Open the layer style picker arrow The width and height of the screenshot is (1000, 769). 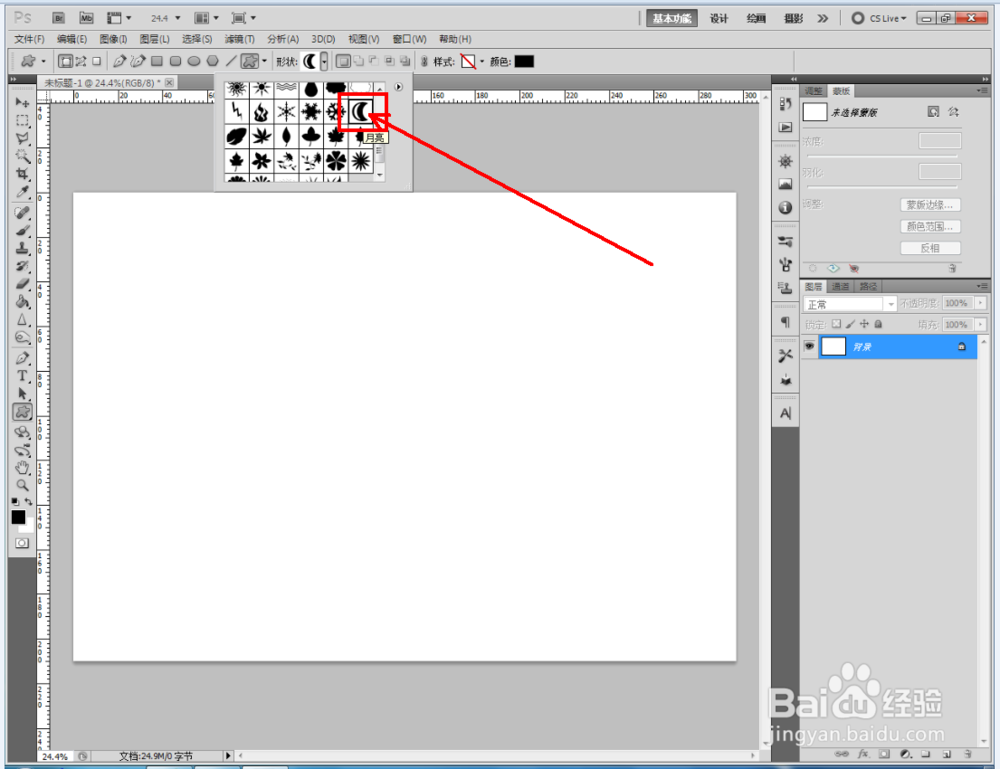[482, 62]
